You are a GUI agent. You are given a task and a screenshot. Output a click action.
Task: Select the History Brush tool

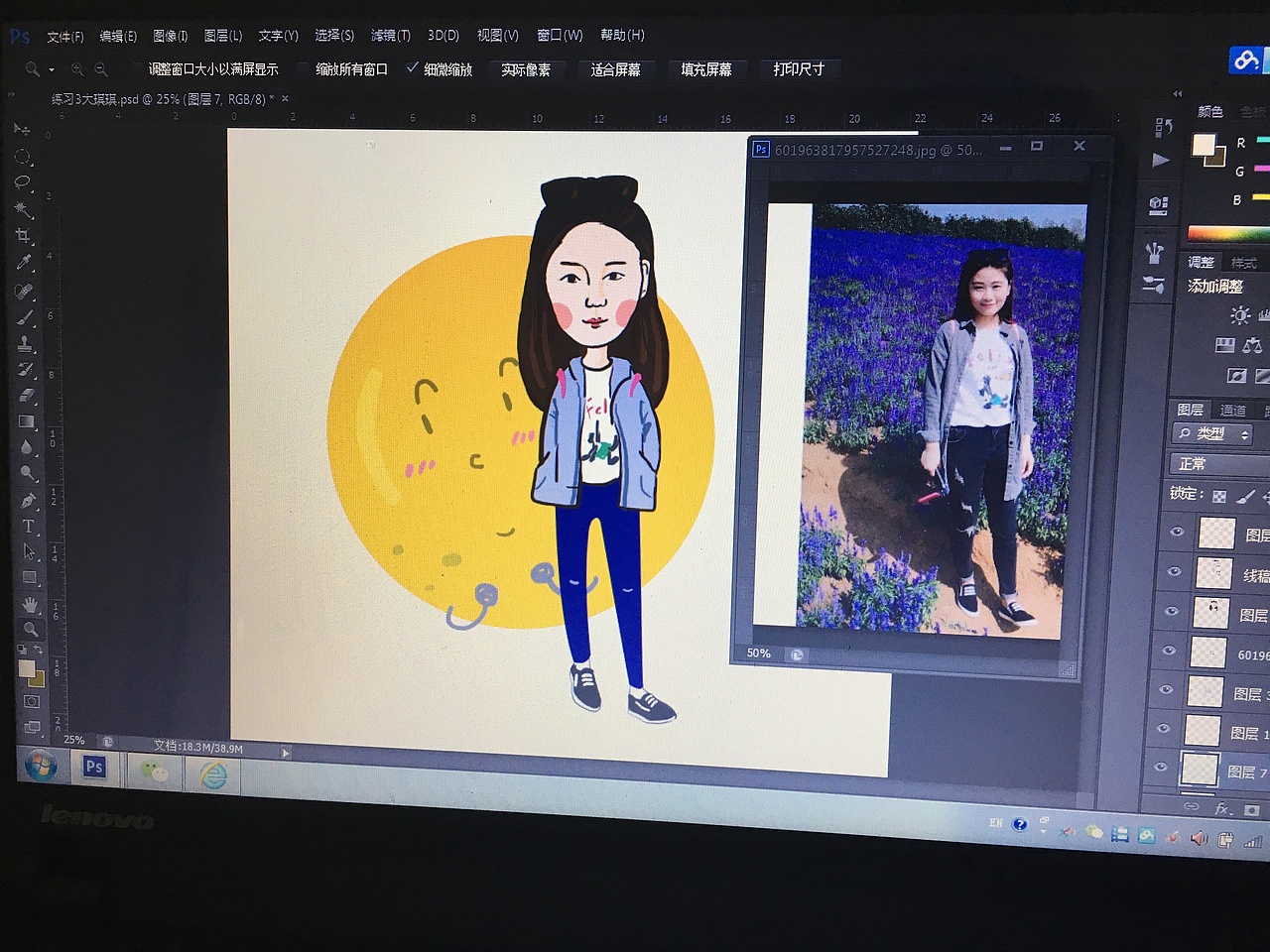(x=26, y=369)
